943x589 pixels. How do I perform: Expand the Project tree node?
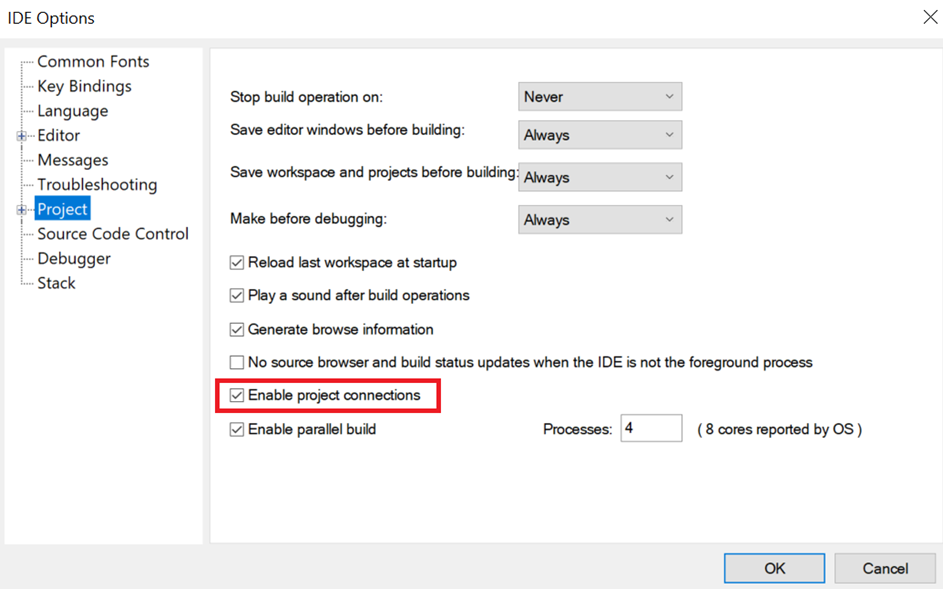21,210
